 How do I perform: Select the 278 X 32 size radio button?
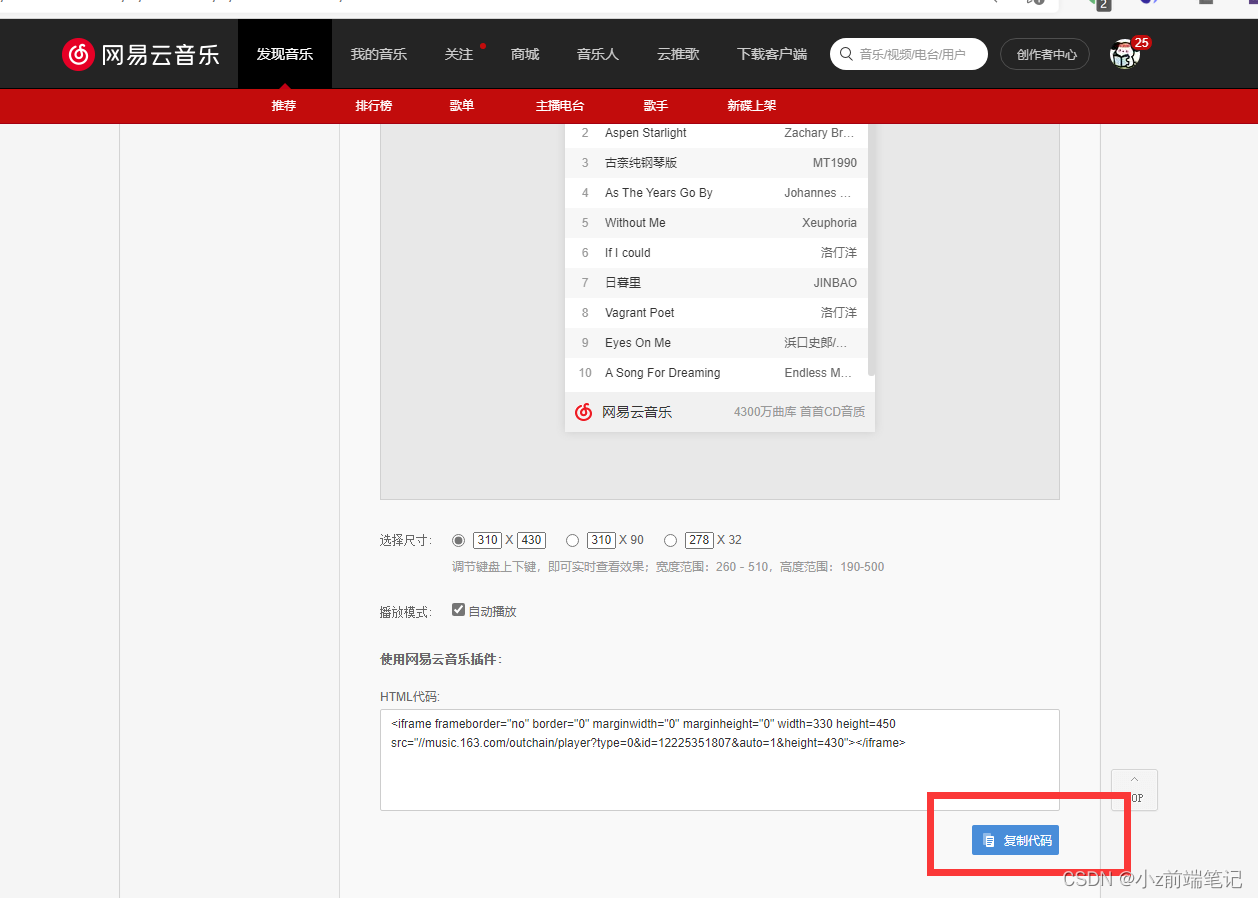tap(670, 539)
